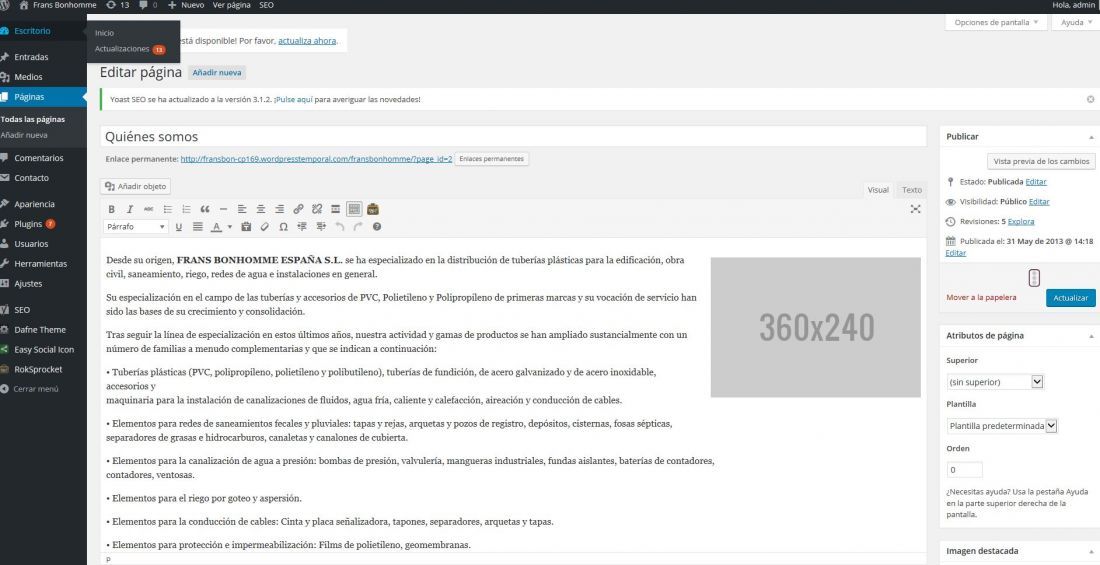Open WordPress logo in admin bar
Image resolution: width=1100 pixels, height=565 pixels.
click(x=6, y=5)
